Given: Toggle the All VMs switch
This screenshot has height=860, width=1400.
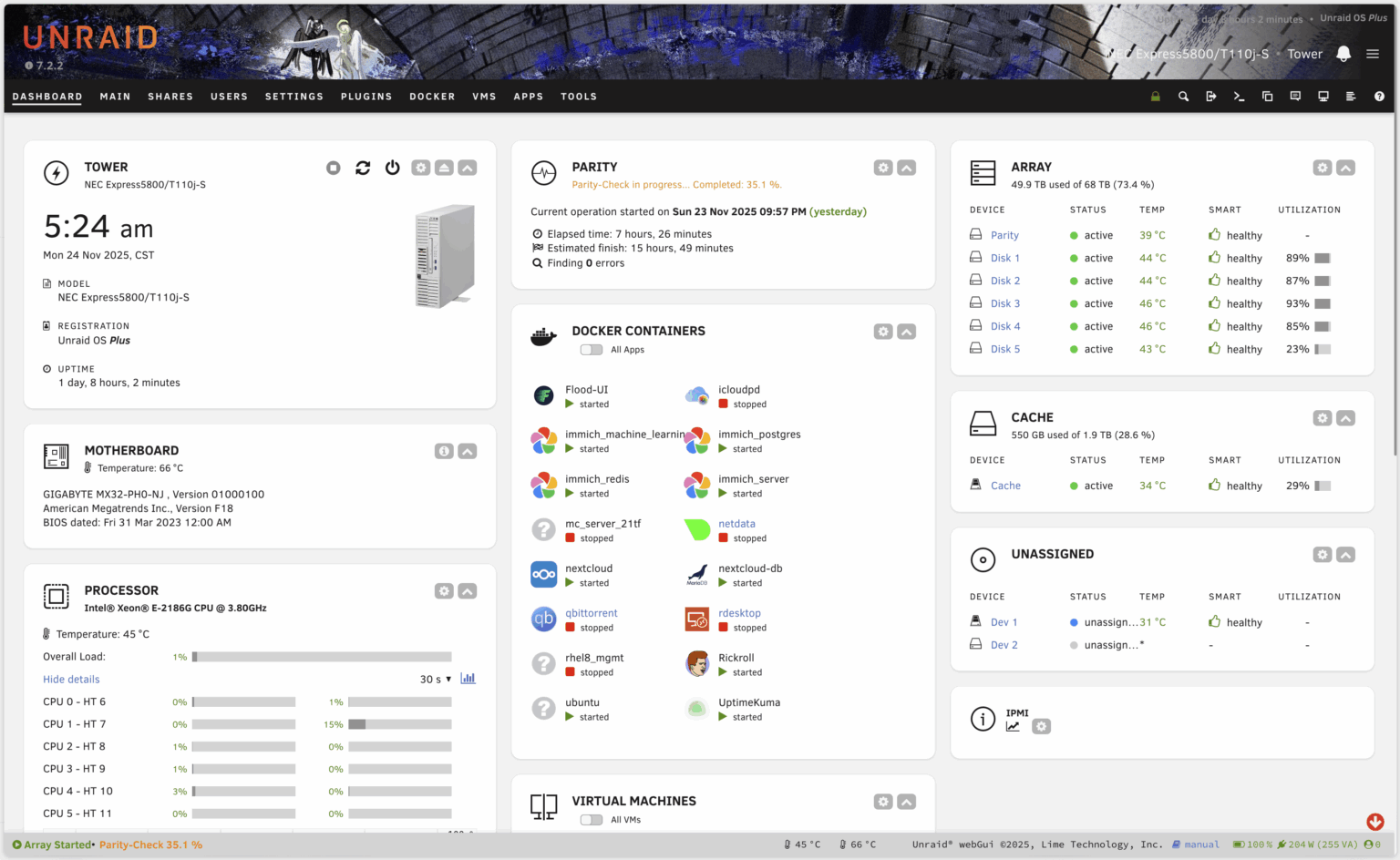Looking at the screenshot, I should [x=591, y=819].
